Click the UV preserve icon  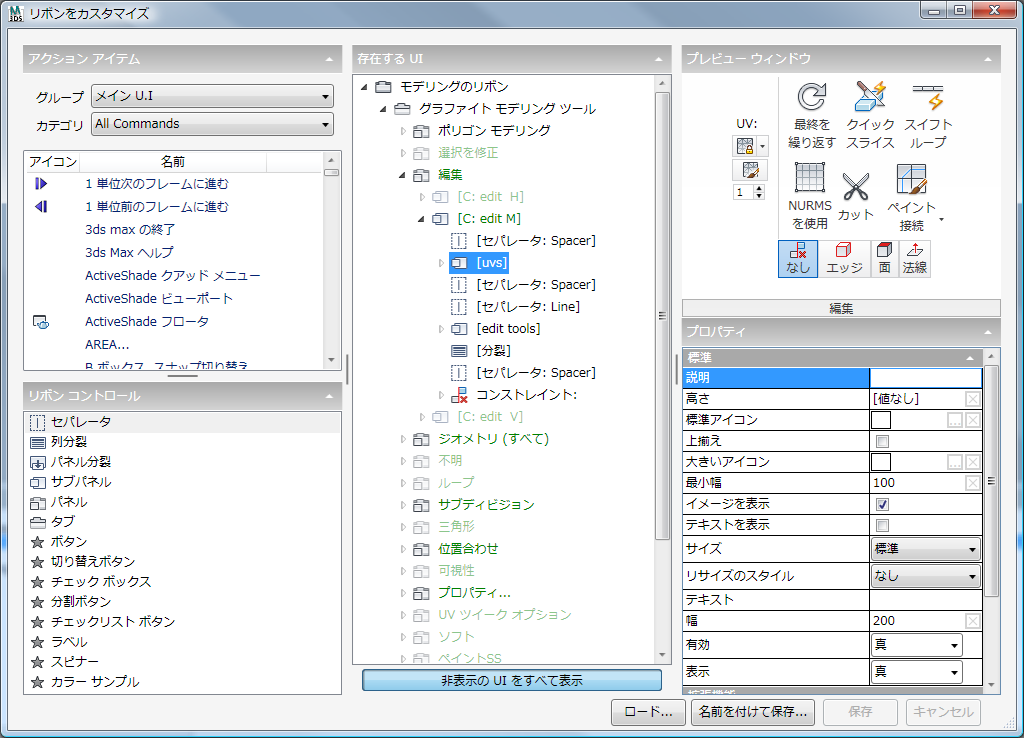point(744,146)
